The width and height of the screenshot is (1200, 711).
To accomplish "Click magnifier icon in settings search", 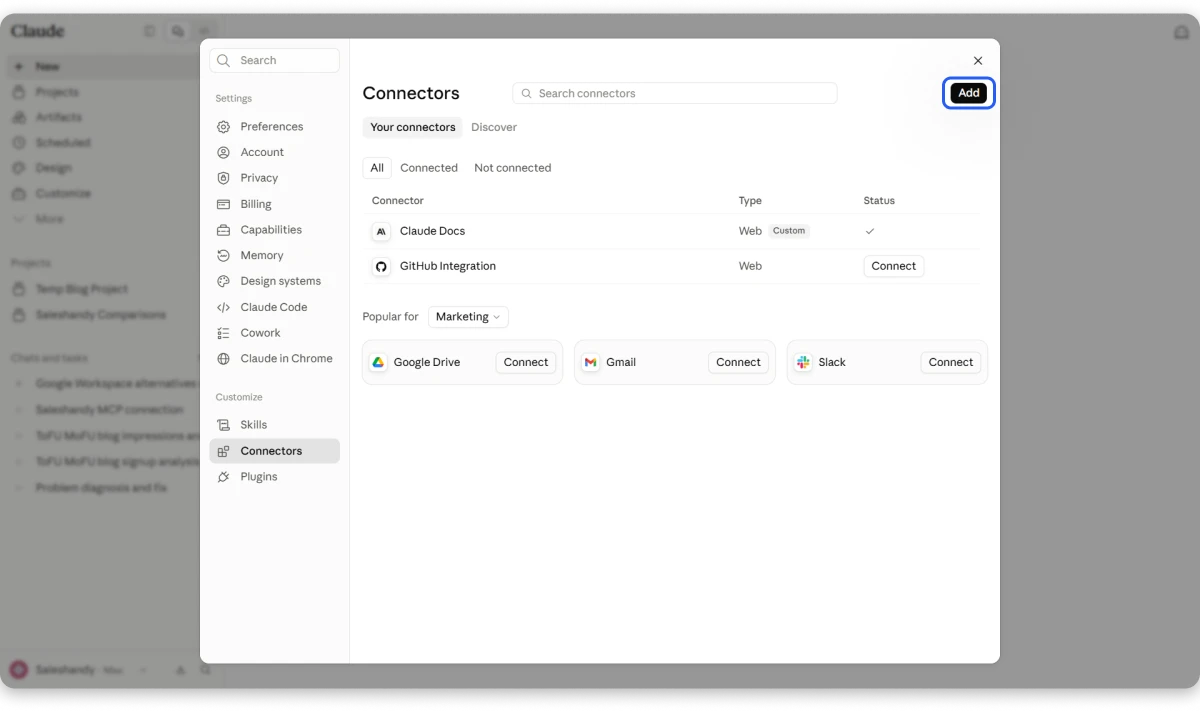I will click(224, 61).
